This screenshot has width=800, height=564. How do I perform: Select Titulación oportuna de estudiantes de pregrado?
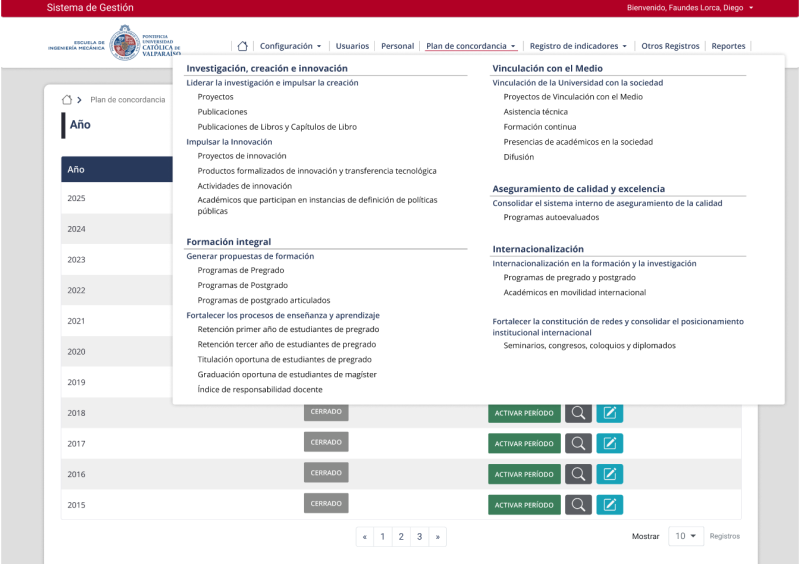coord(285,359)
